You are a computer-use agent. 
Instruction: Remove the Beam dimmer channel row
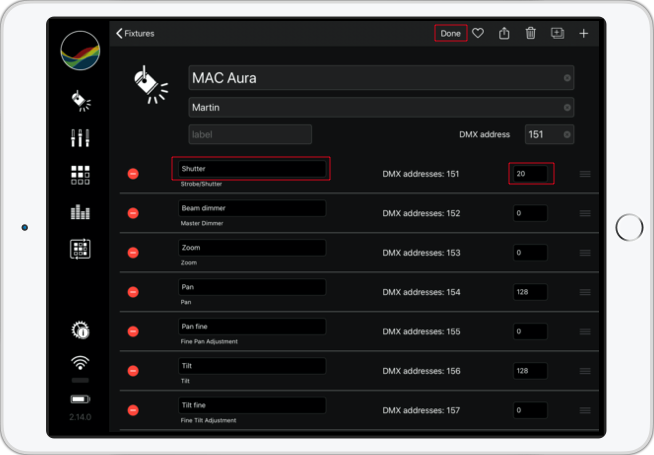pyautogui.click(x=133, y=213)
